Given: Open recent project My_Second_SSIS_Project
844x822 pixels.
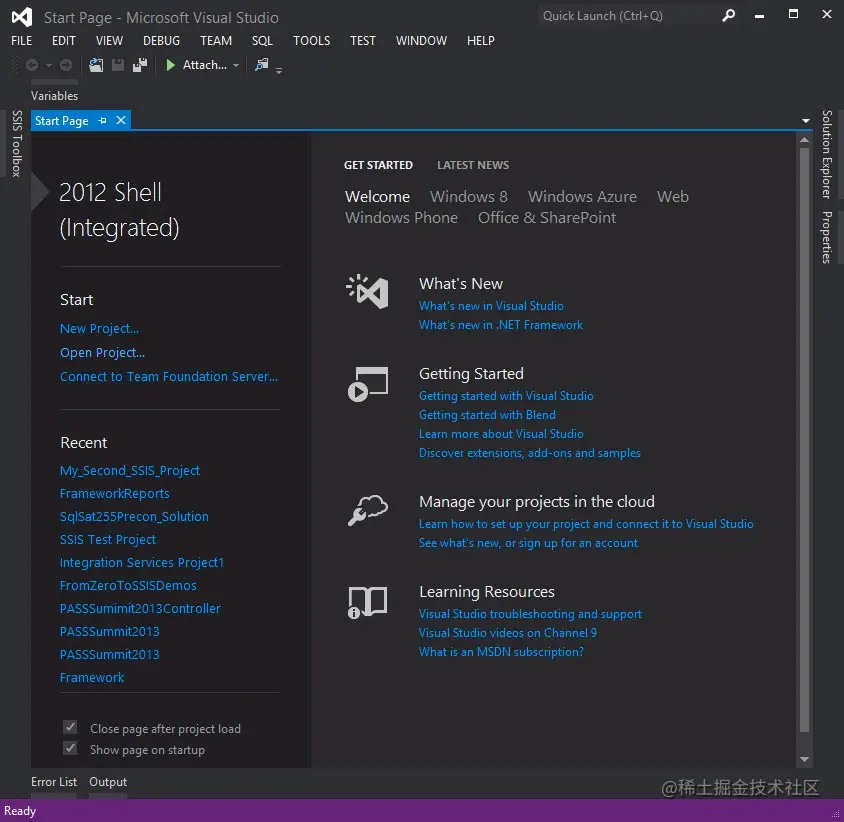Looking at the screenshot, I should (130, 470).
